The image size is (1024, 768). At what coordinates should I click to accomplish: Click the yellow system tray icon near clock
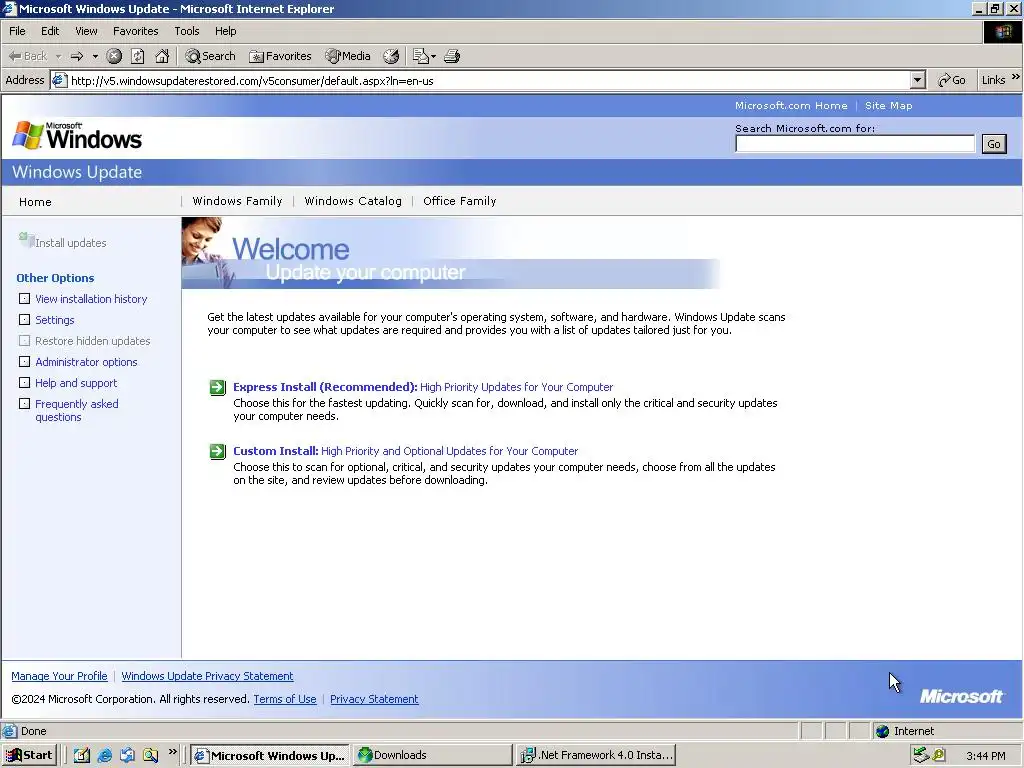tap(938, 755)
